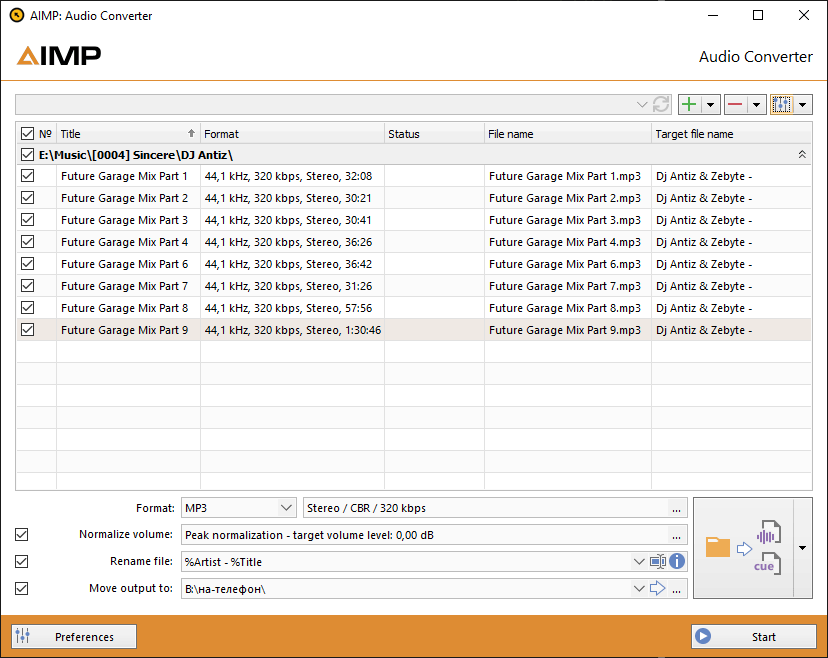Screen dimensions: 828x658
Task: Expand the Rename file template dropdown
Action: (x=638, y=562)
